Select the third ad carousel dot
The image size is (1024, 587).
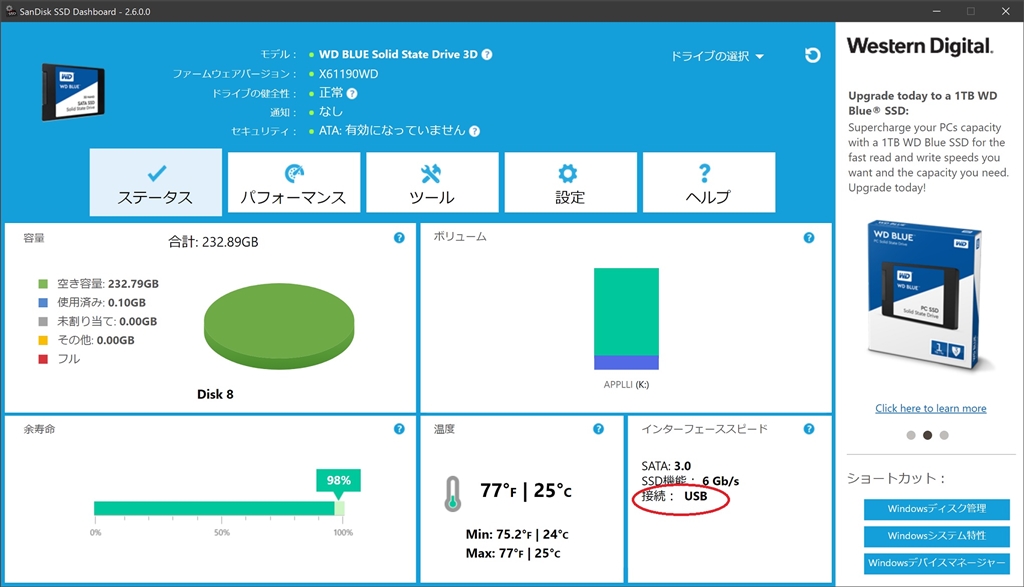[x=944, y=436]
